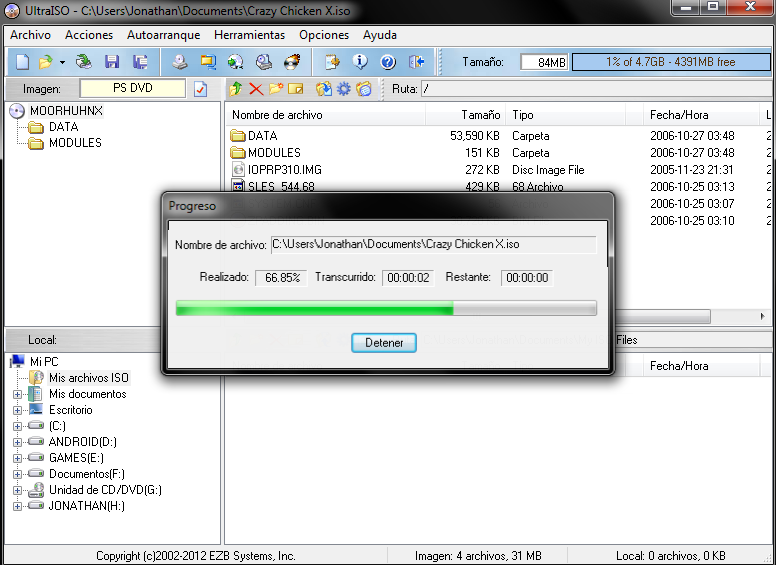Click the Rename icon in image toolbar

(x=295, y=89)
